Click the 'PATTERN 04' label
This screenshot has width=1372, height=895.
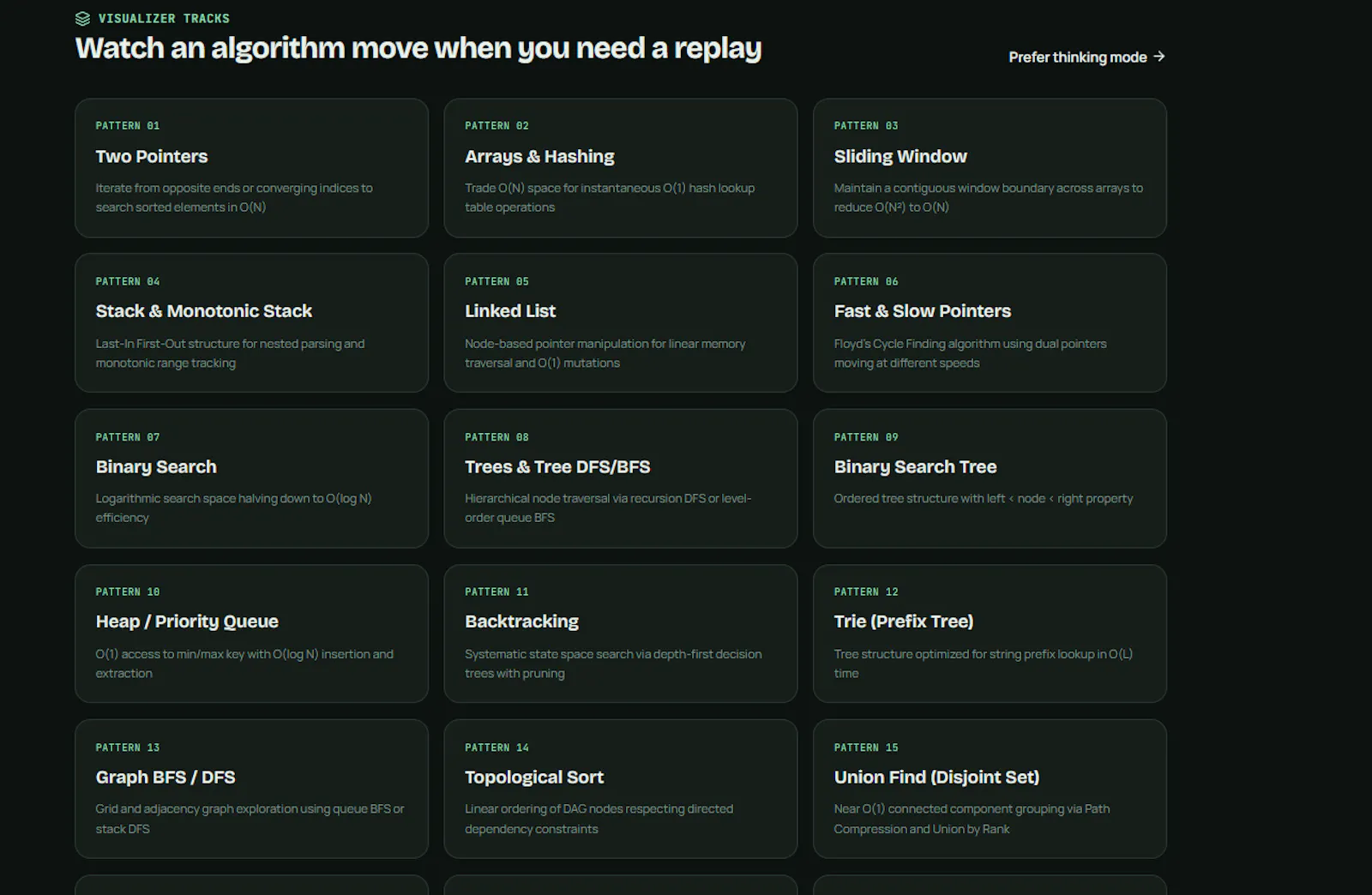click(x=128, y=282)
